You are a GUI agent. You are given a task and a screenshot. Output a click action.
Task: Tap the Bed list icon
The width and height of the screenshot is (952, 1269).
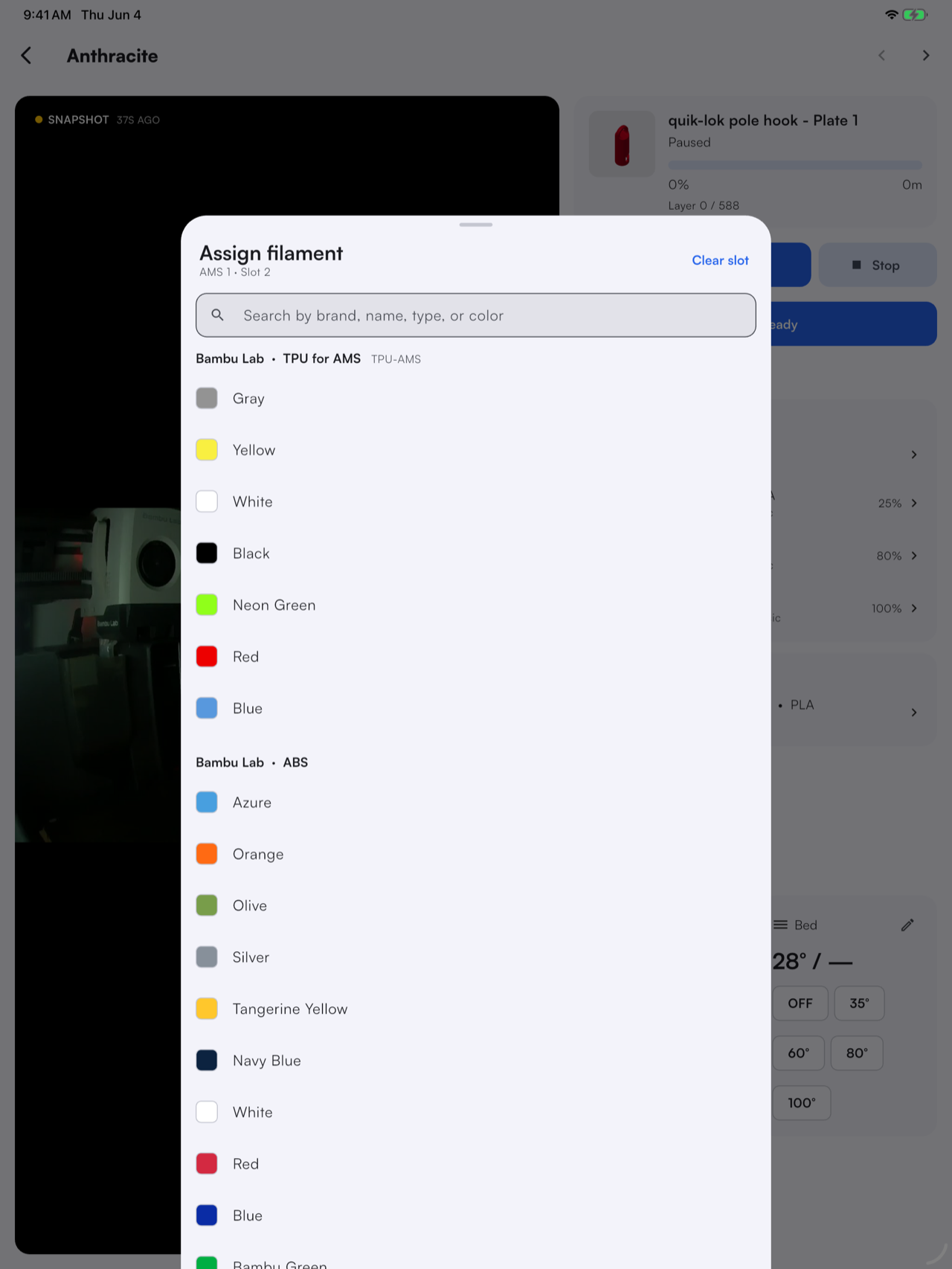pos(780,925)
